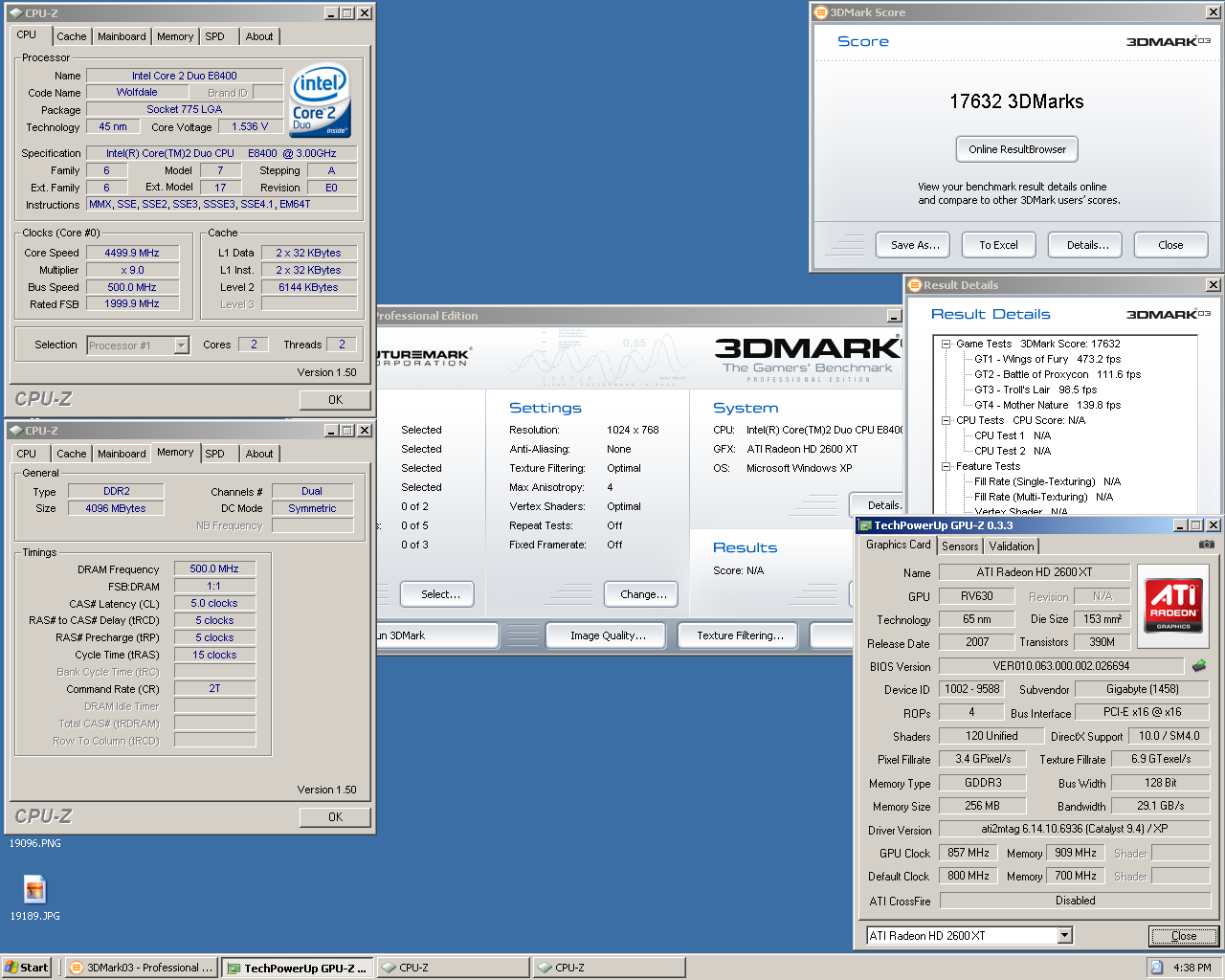The width and height of the screenshot is (1225, 980).
Task: Collapse the Feature Tests tree node
Action: (946, 466)
